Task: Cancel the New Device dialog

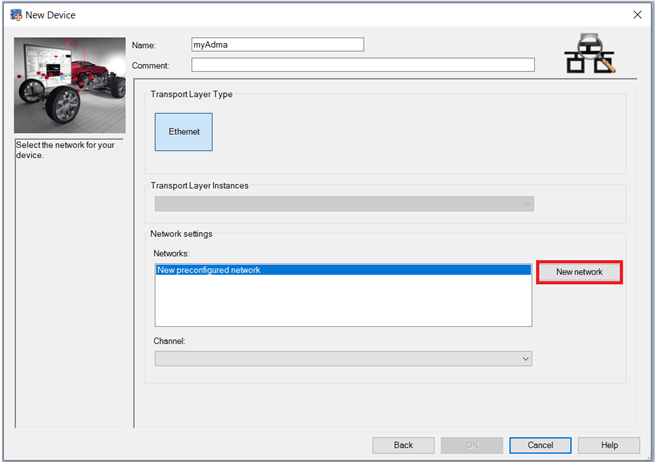Action: coord(541,445)
